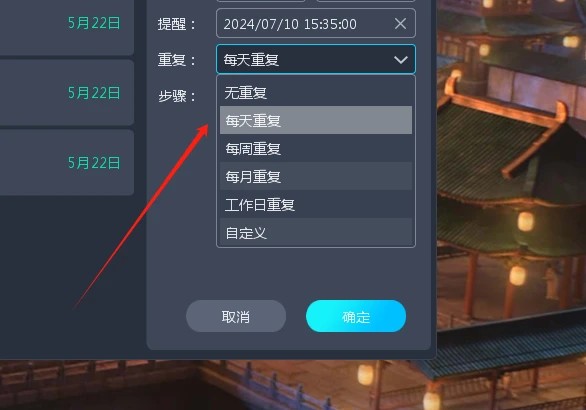This screenshot has height=410, width=586.
Task: Pick the 每月重复 option
Action: 316,176
